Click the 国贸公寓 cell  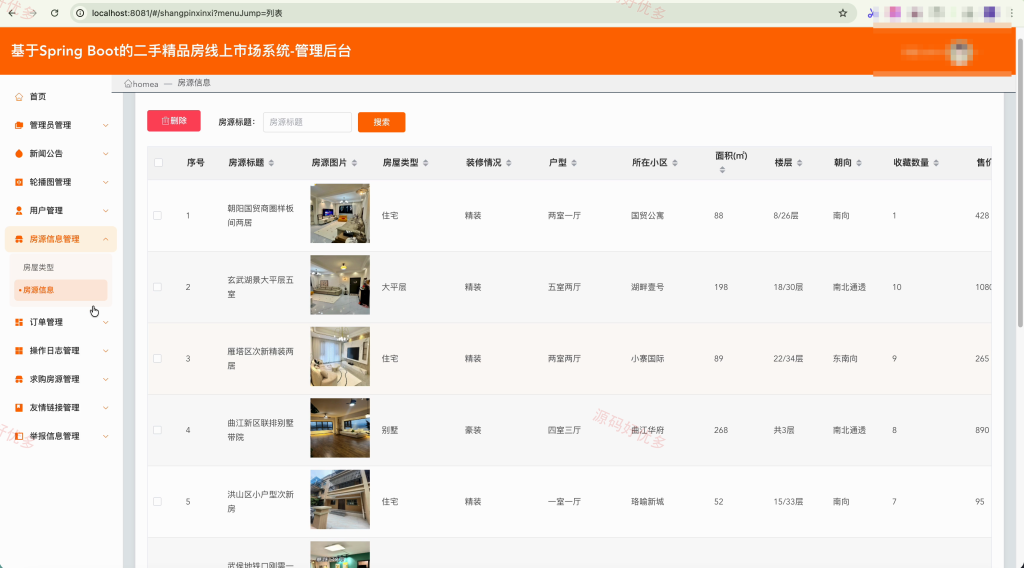click(647, 215)
